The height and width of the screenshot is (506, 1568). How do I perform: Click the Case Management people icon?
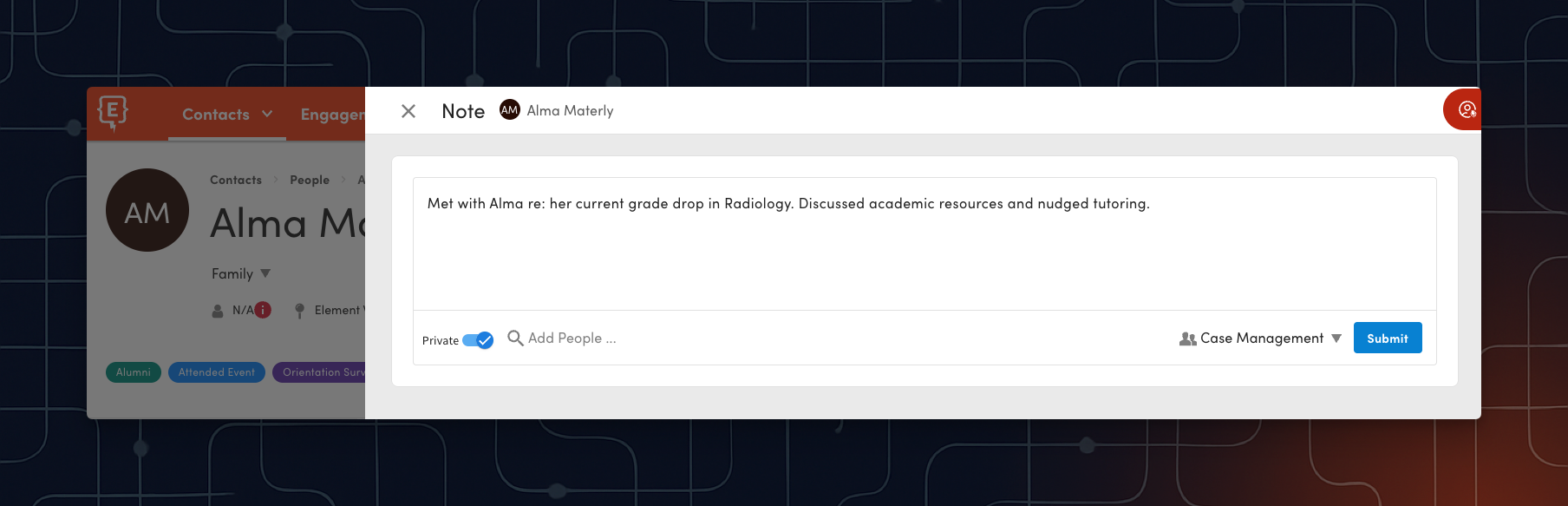(1187, 338)
